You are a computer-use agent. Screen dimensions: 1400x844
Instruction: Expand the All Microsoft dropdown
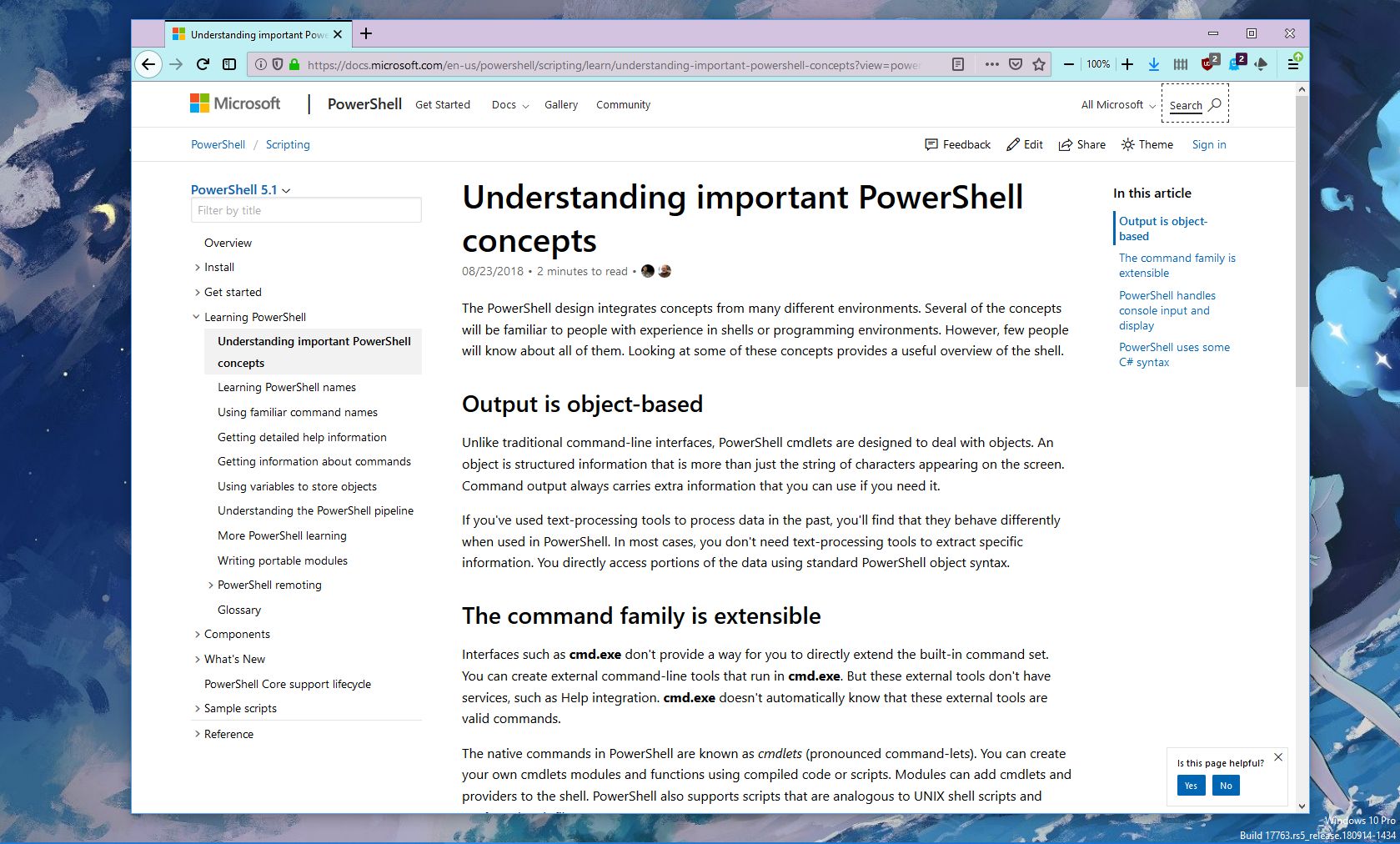coord(1118,104)
